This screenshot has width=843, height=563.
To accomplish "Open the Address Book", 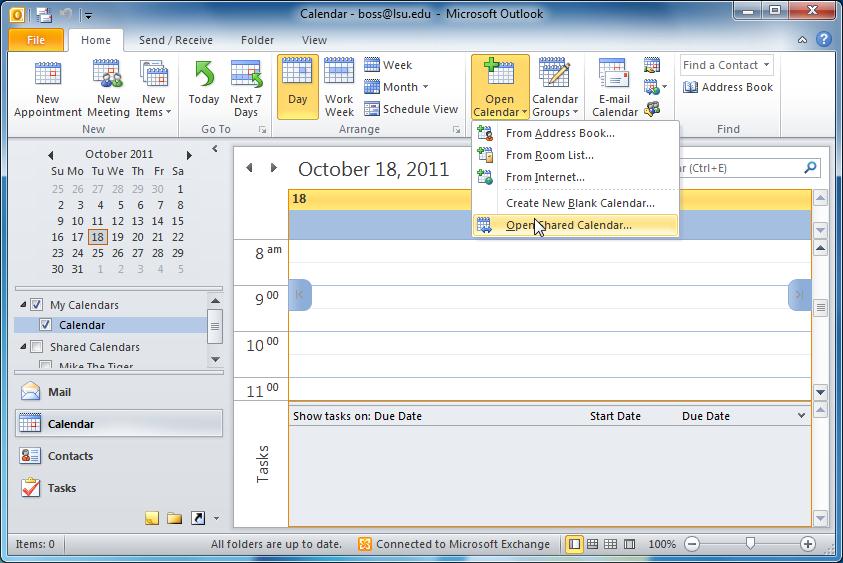I will click(728, 87).
